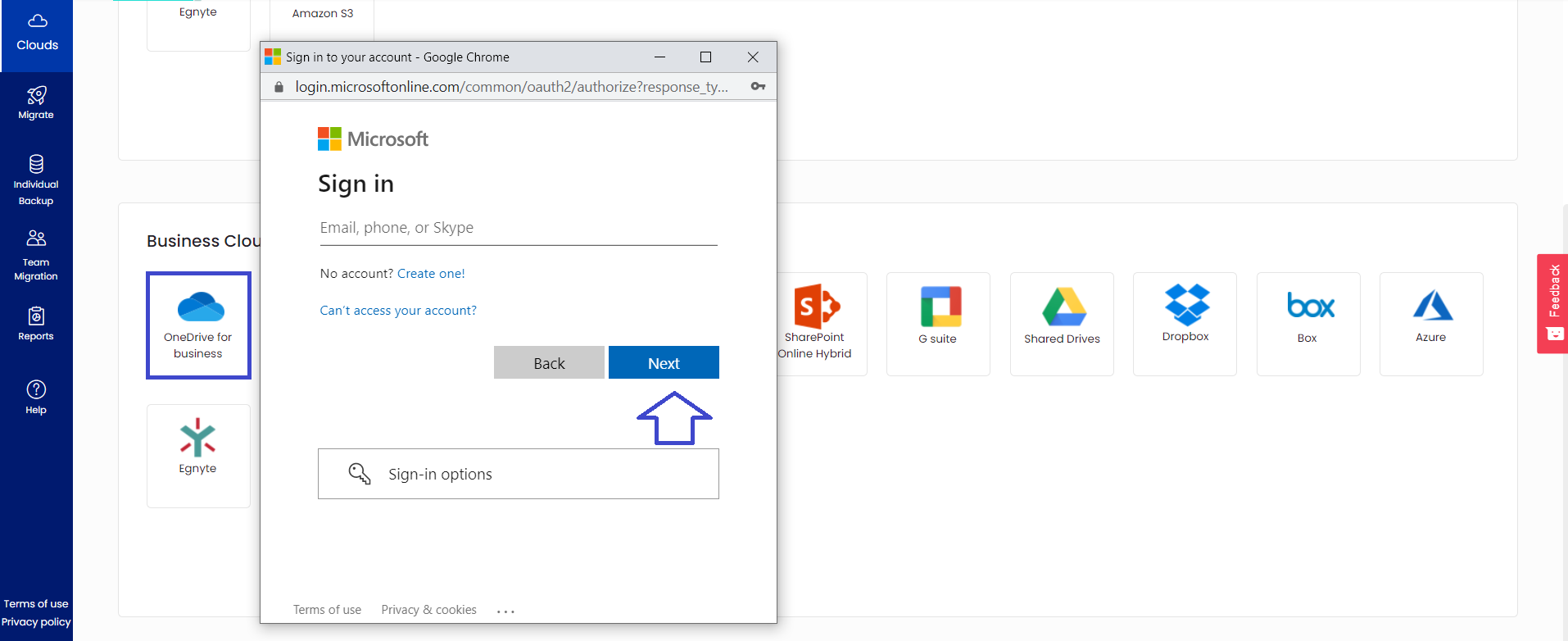The width and height of the screenshot is (1568, 641).
Task: Click the password key icon in address bar
Action: pos(759,86)
